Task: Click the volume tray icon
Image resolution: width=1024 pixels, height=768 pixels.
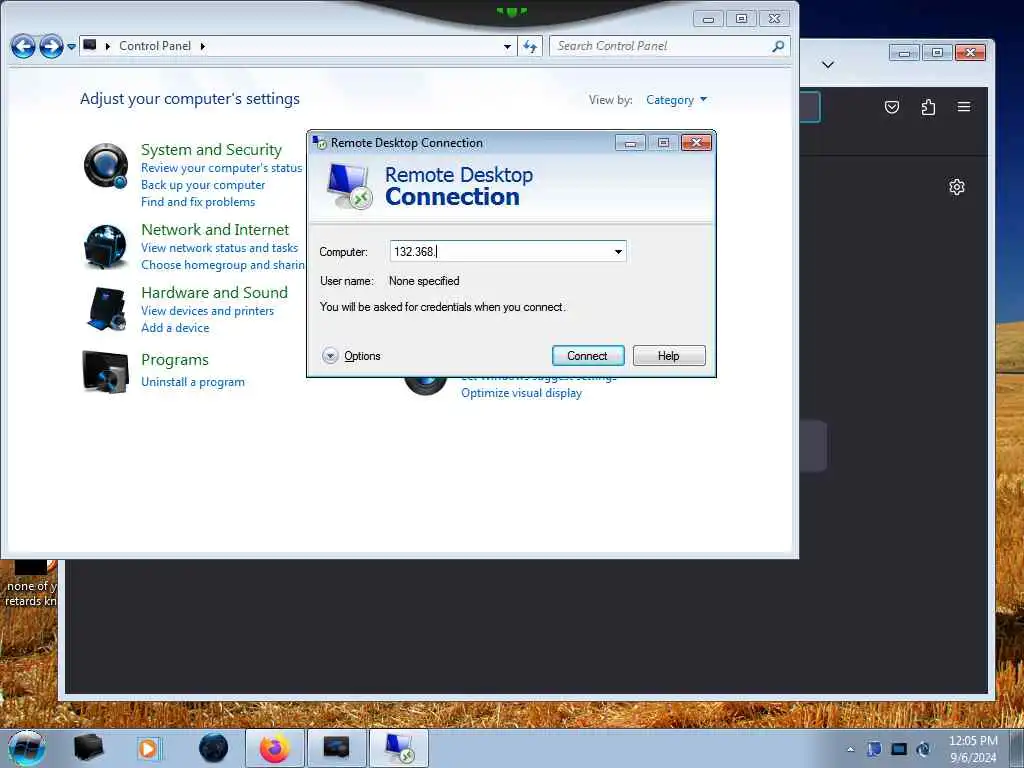Action: tap(923, 749)
